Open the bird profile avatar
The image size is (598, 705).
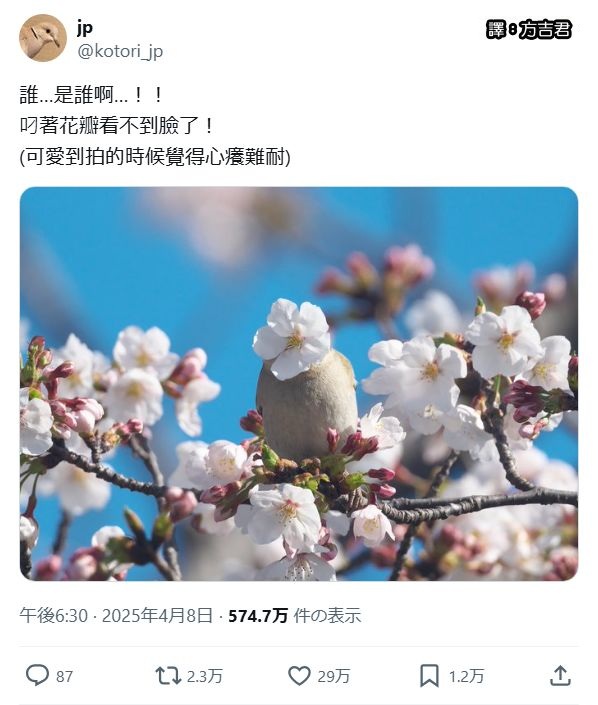pyautogui.click(x=43, y=38)
